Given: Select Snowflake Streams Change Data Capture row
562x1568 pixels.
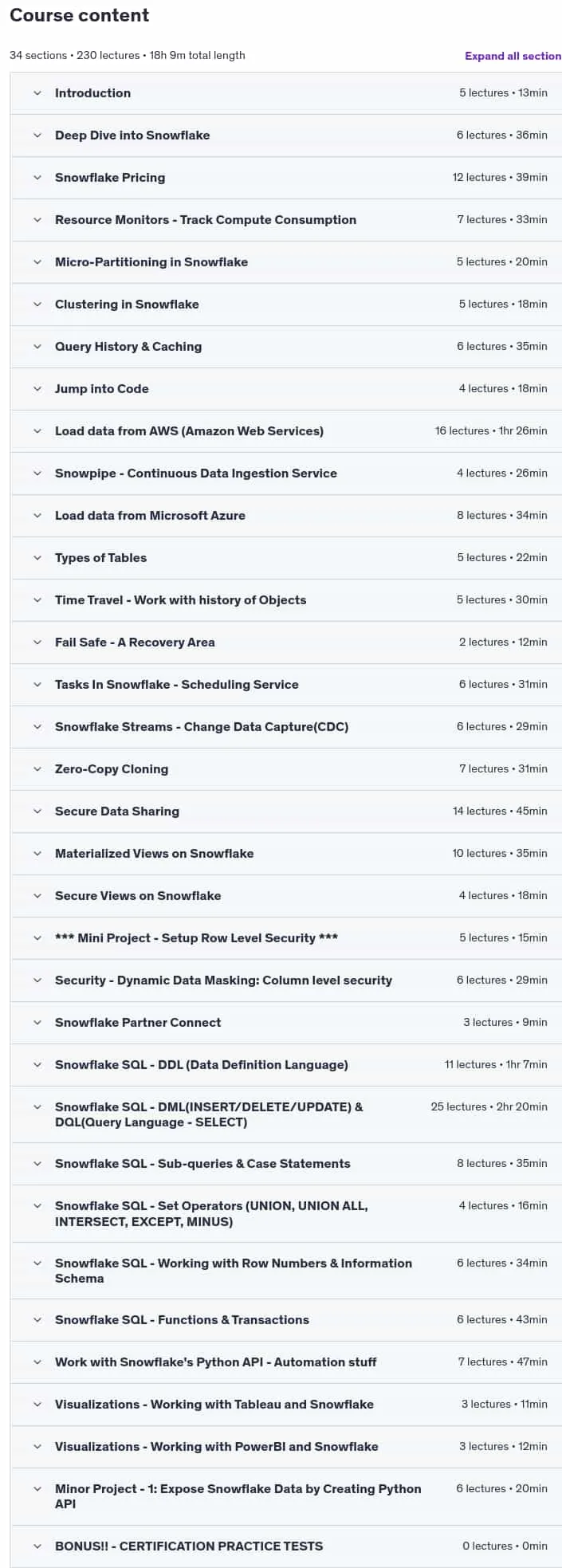Looking at the screenshot, I should (286, 727).
